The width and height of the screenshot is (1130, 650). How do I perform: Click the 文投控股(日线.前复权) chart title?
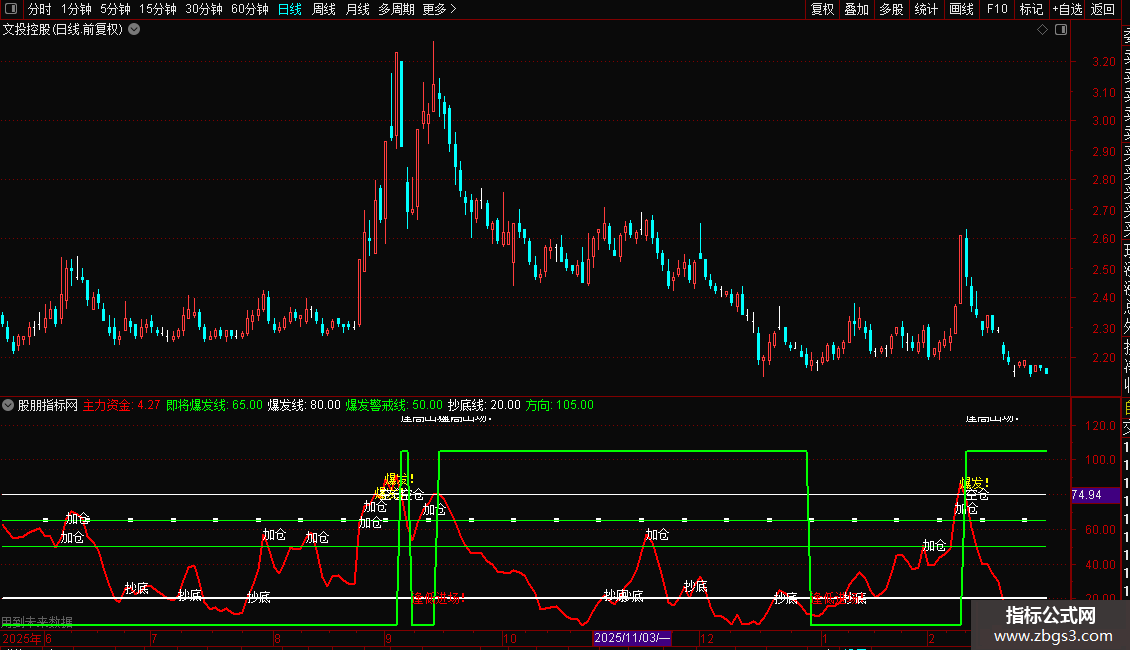pos(63,30)
